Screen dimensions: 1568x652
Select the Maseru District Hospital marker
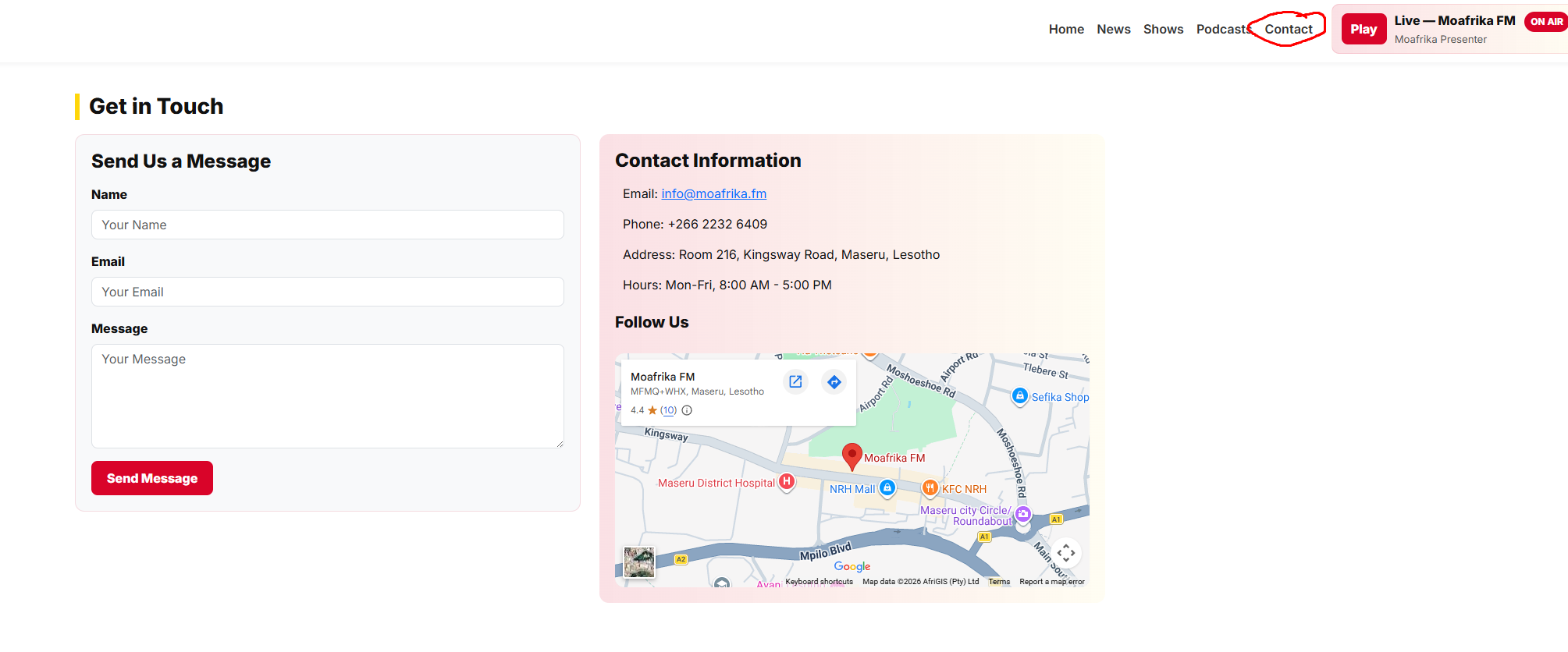click(787, 482)
